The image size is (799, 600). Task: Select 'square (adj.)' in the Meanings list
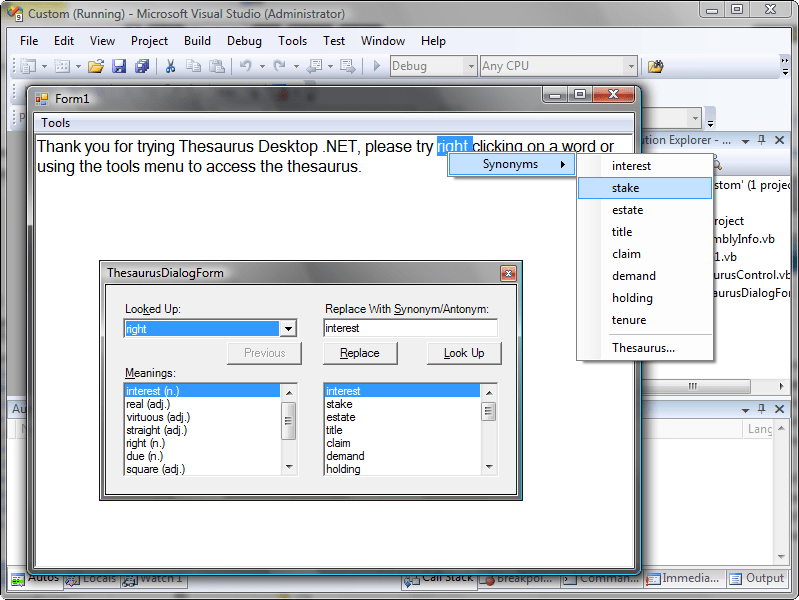(202, 469)
